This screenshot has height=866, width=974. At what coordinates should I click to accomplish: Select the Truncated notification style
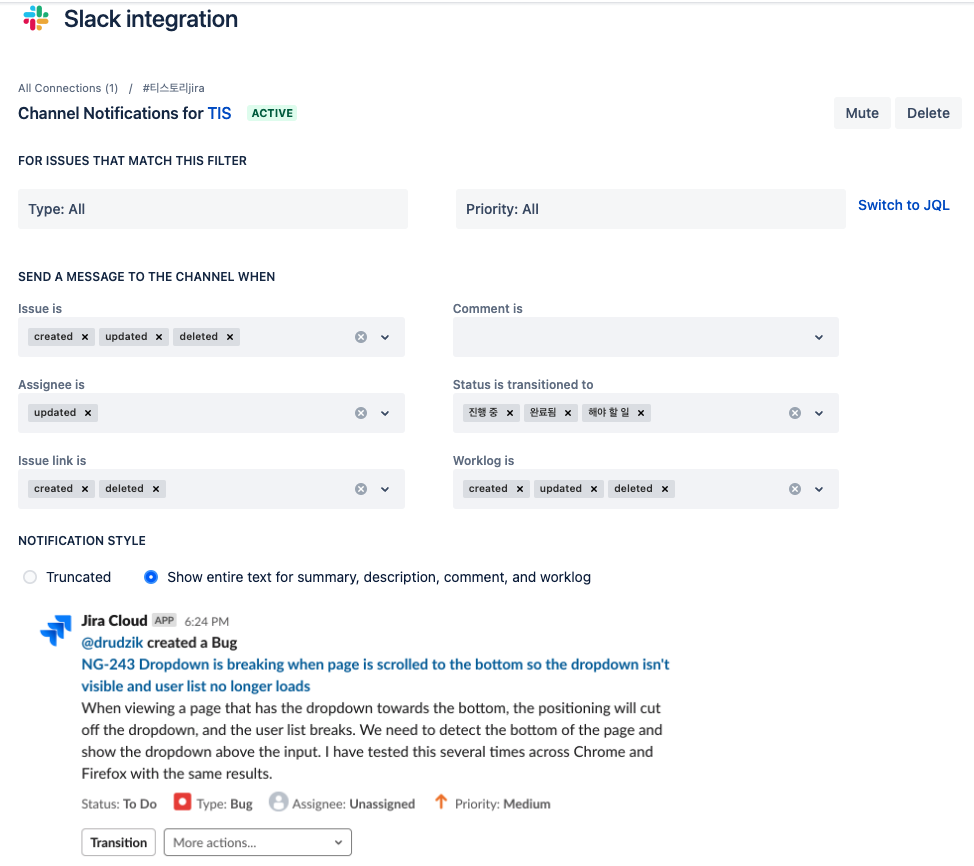click(30, 577)
